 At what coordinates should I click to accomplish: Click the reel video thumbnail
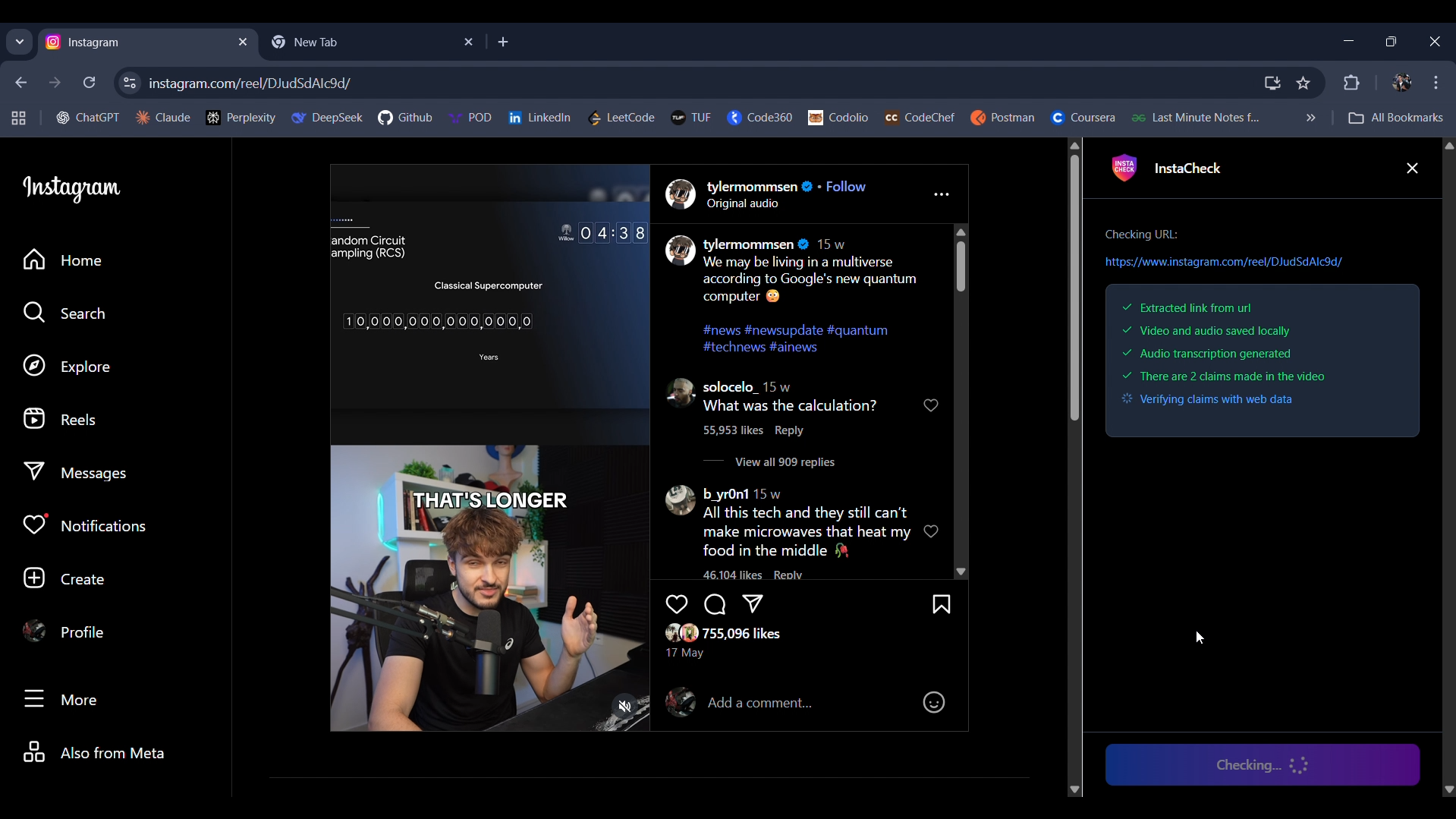coord(489,448)
